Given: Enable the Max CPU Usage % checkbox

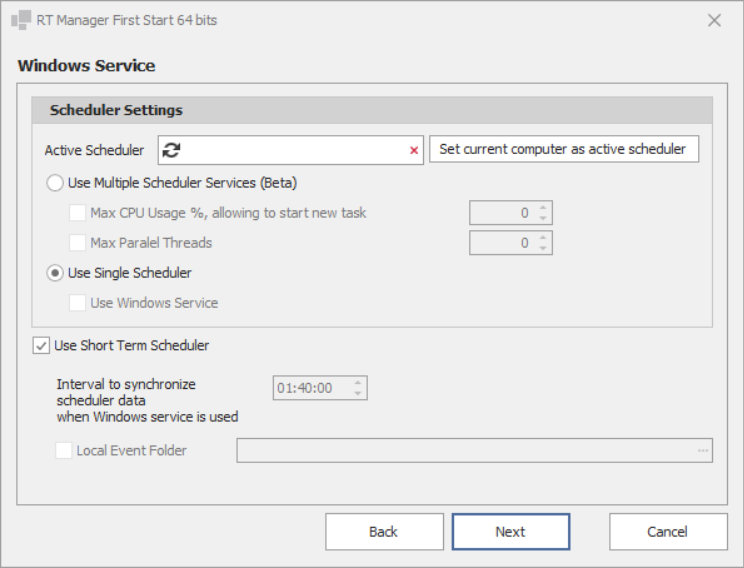Looking at the screenshot, I should click(78, 213).
